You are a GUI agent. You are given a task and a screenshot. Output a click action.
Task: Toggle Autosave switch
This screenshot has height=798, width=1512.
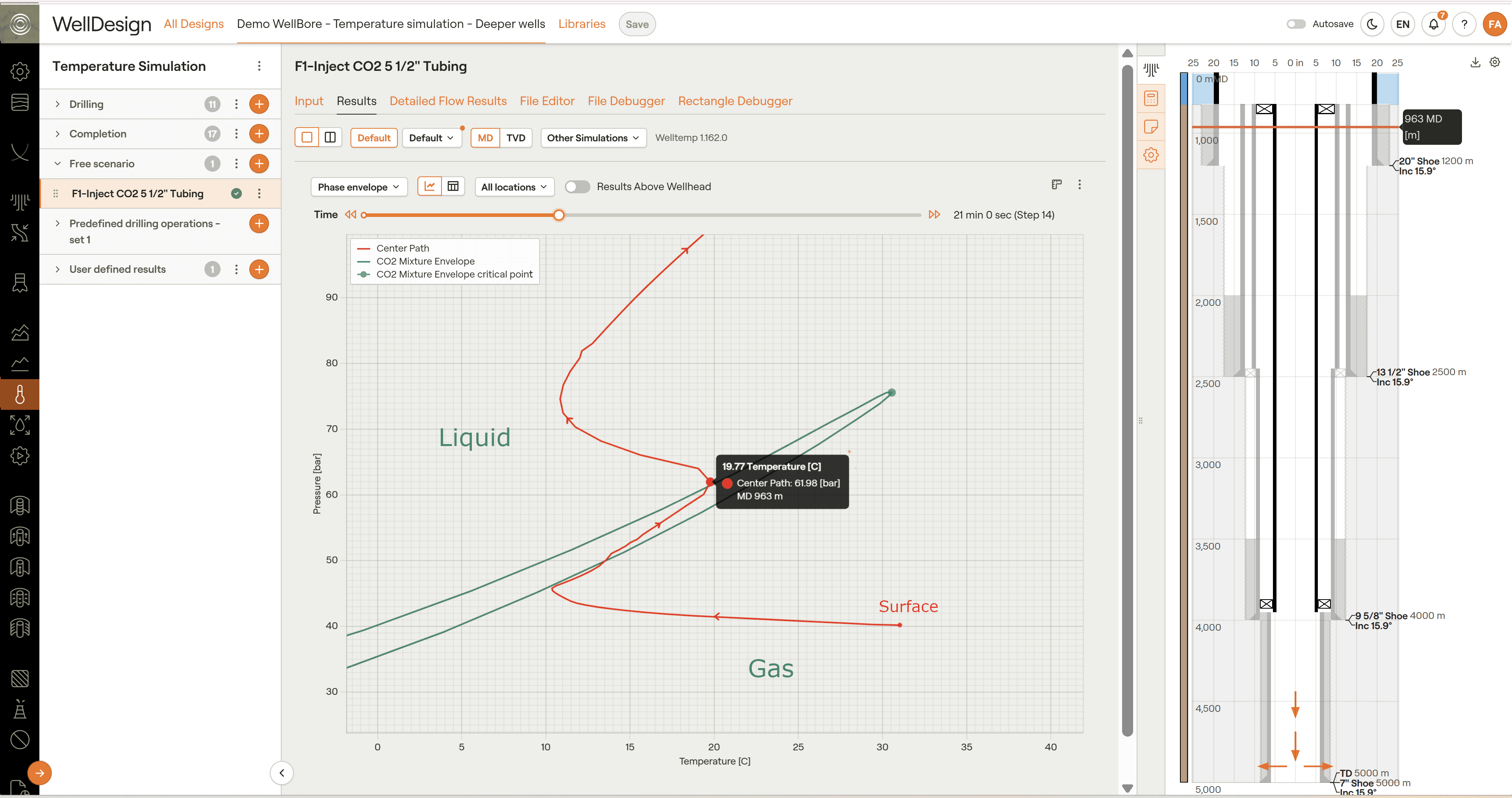[x=1296, y=24]
